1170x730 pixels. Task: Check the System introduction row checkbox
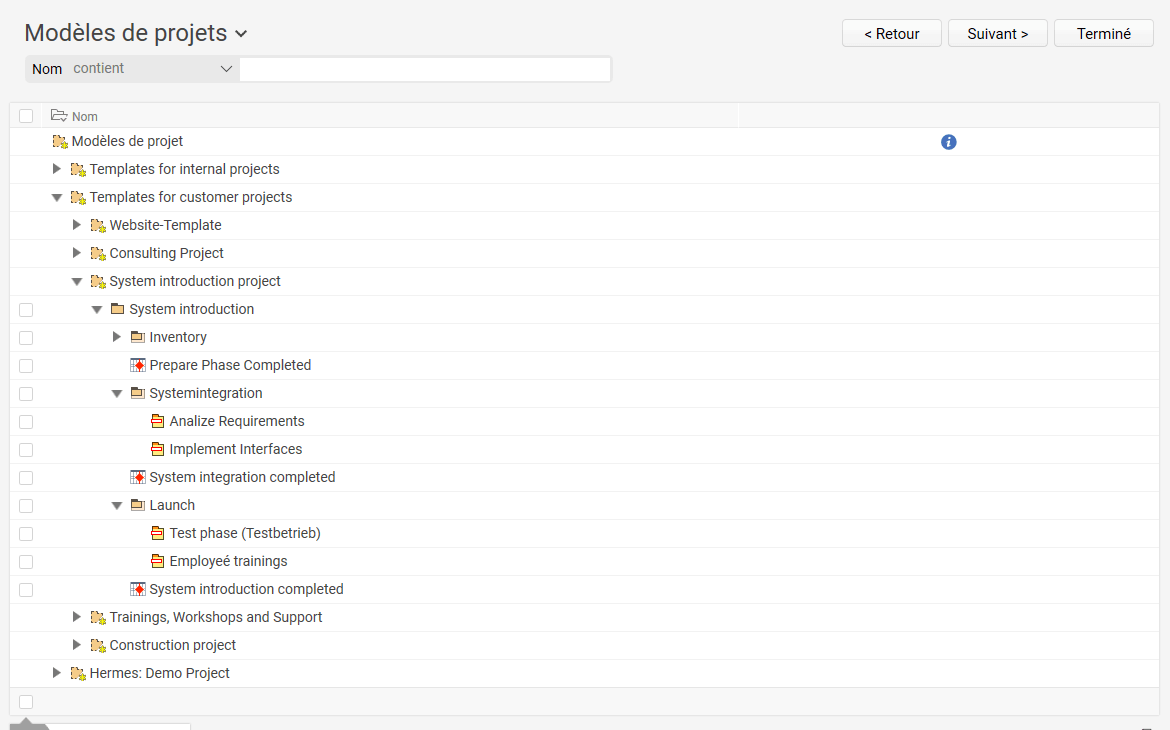point(26,310)
